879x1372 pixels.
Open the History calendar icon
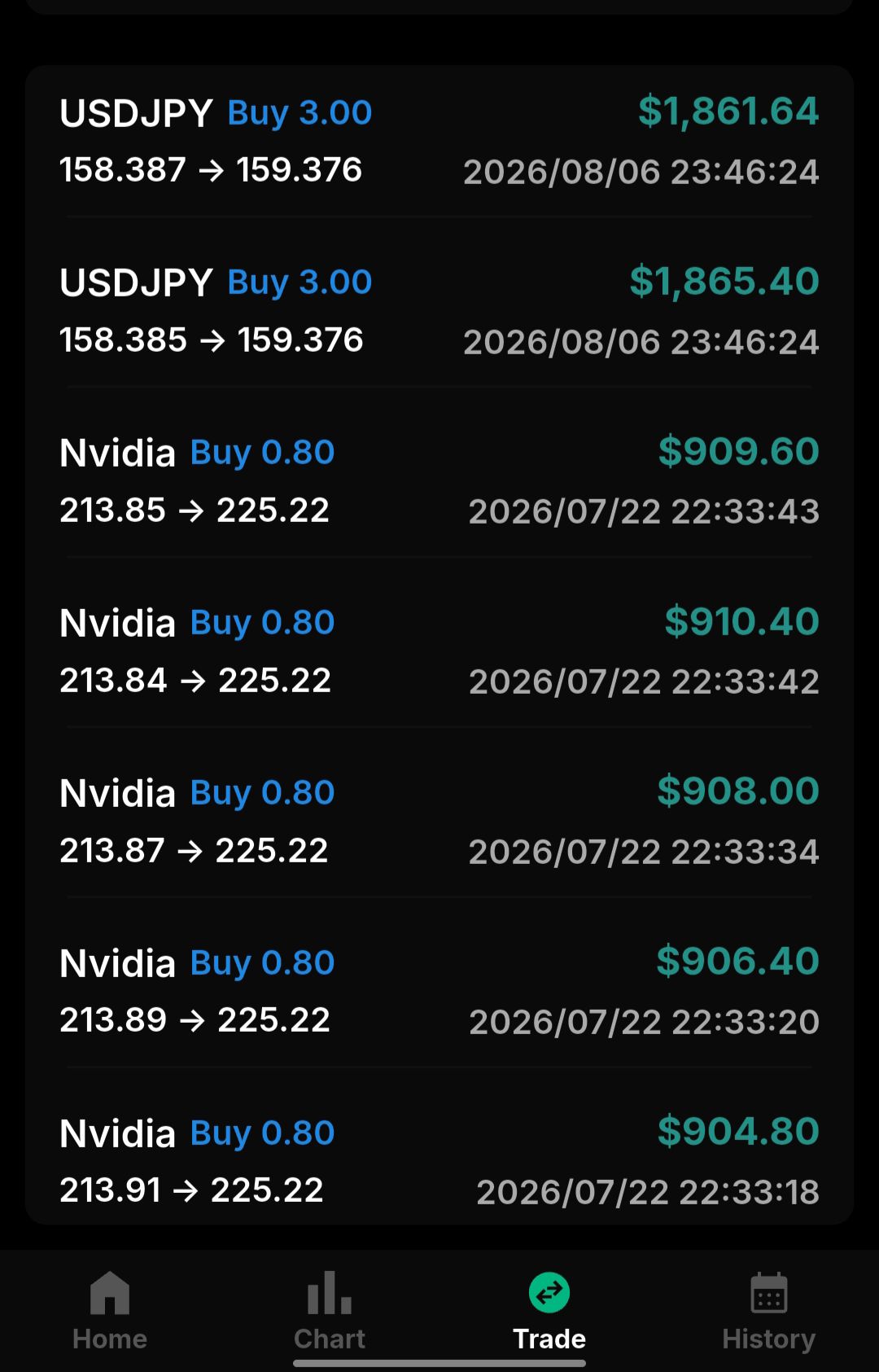pos(769,1292)
